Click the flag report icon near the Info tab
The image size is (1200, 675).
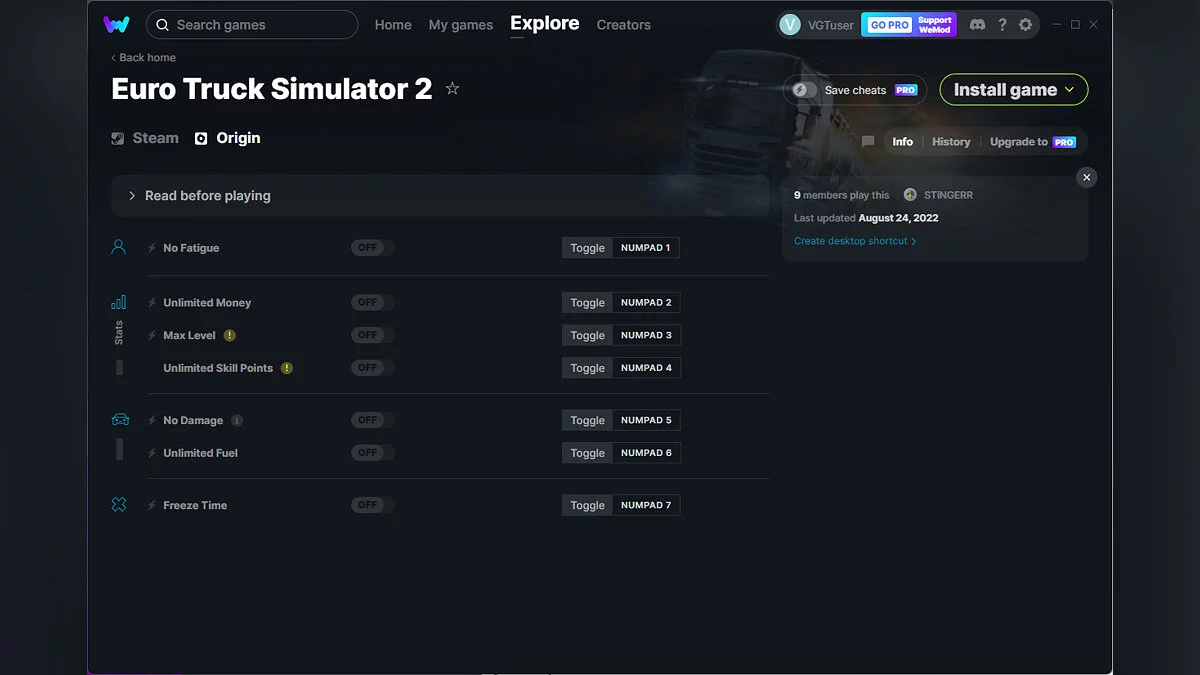point(867,142)
